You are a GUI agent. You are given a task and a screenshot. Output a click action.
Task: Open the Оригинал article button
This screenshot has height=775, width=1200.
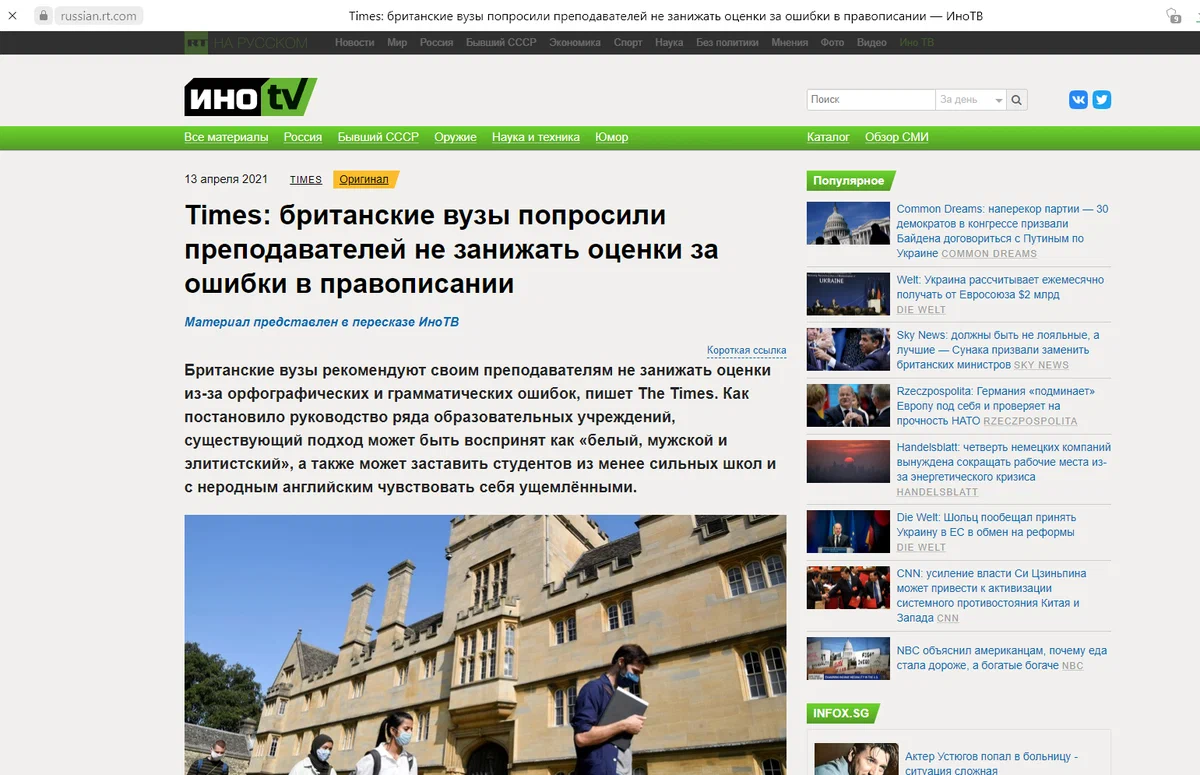(365, 180)
